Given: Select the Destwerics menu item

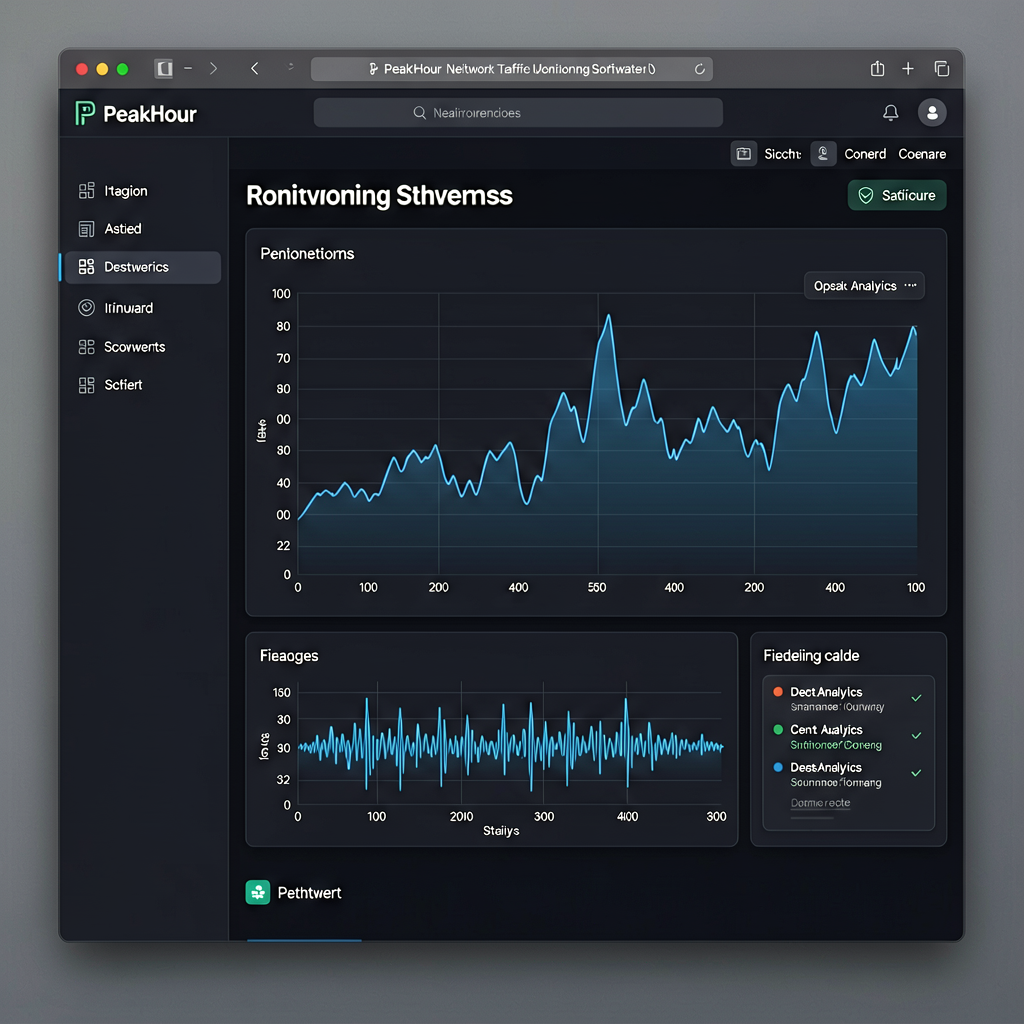Looking at the screenshot, I should (x=143, y=267).
